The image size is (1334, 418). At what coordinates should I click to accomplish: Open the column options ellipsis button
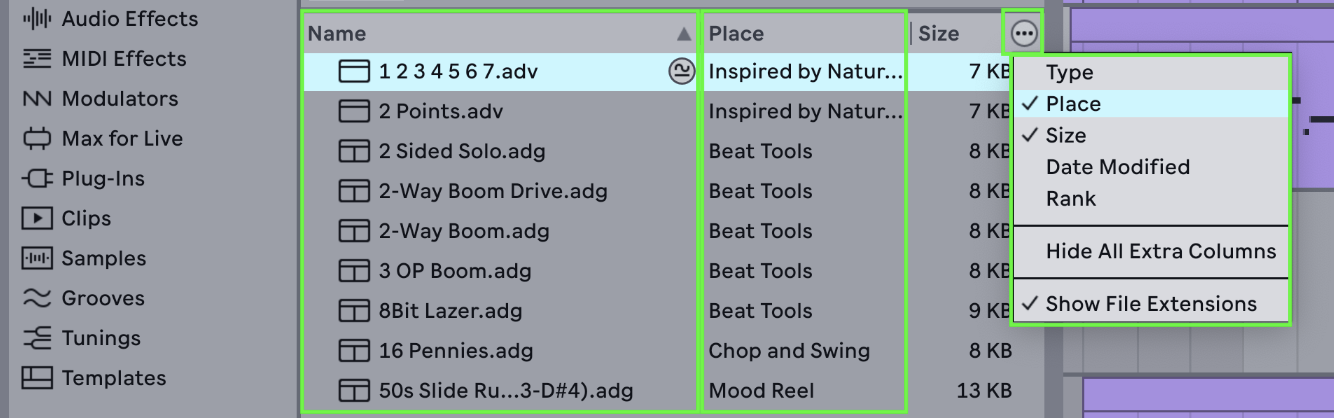(1024, 34)
